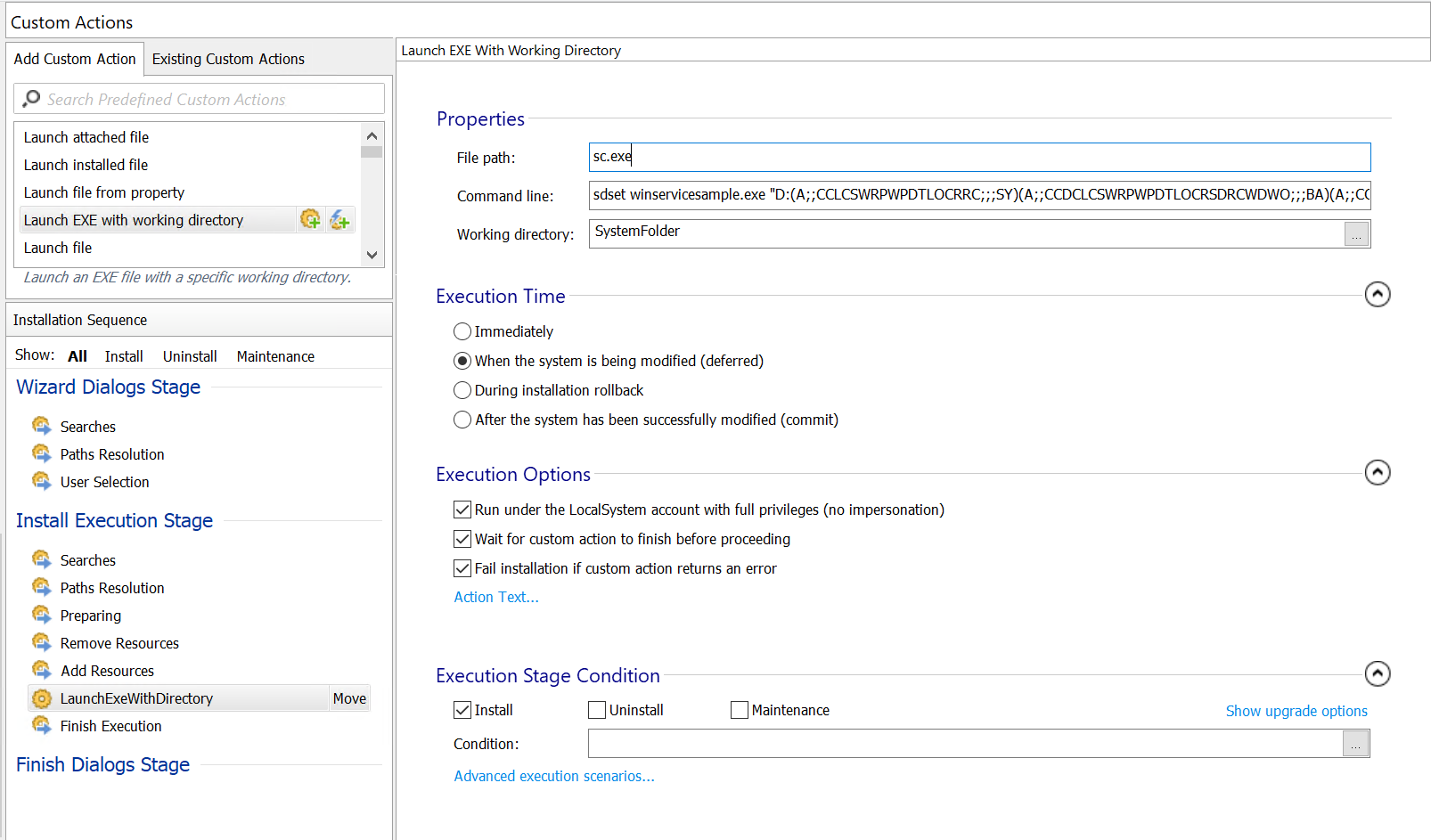
Task: Click the search magnifier icon
Action: 31,99
